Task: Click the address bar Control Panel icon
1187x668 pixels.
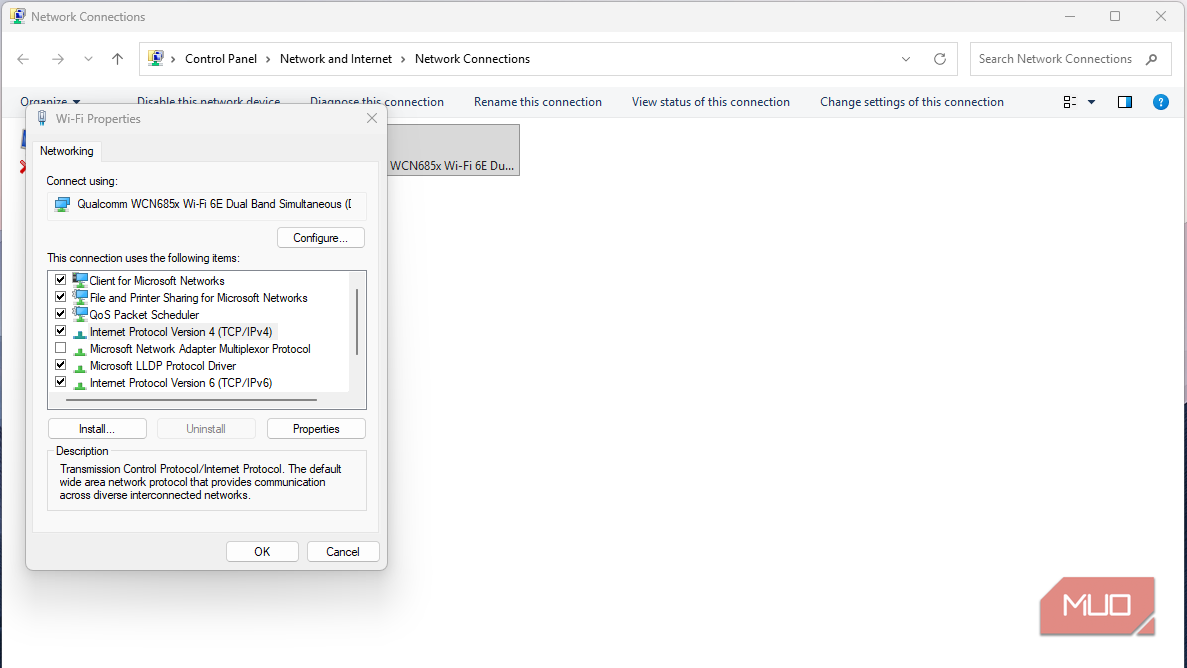Action: pyautogui.click(x=156, y=58)
